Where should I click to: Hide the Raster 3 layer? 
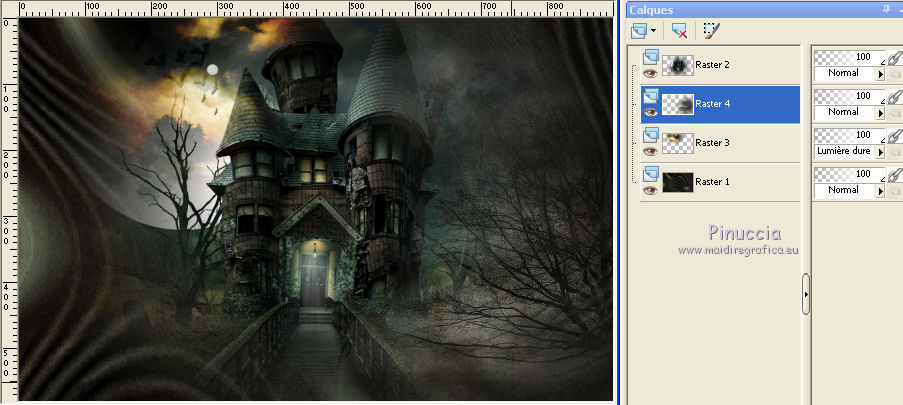click(650, 151)
